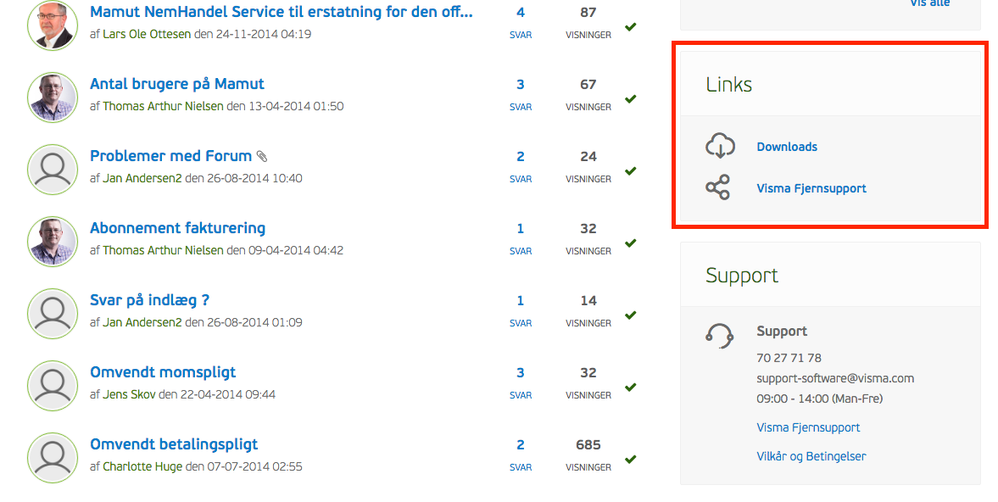Viewport: 998px width, 502px height.
Task: Click the avatar beside Omvendt betalingspligt
Action: coord(52,457)
